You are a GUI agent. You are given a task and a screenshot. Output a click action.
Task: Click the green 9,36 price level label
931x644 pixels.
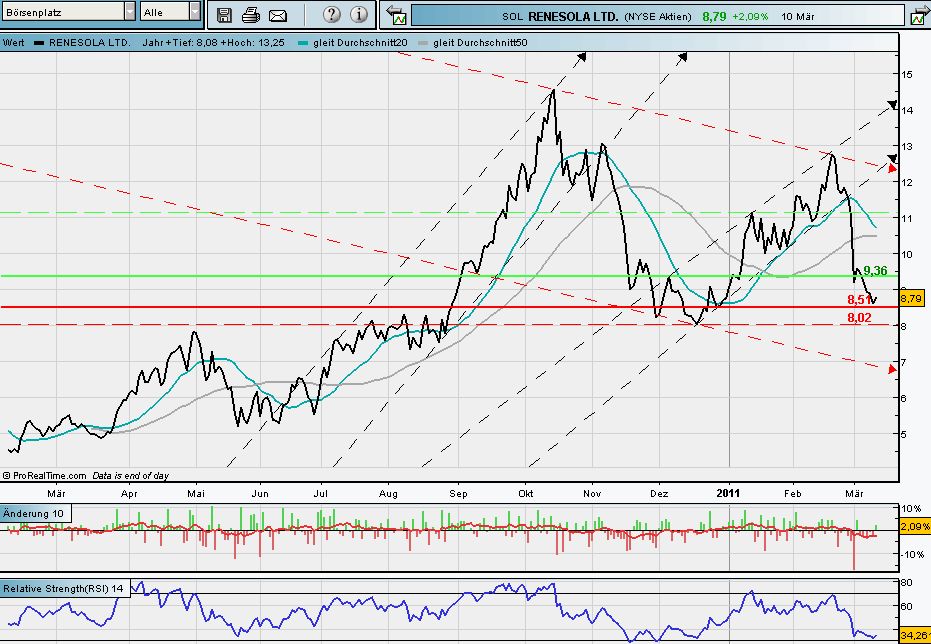tap(875, 271)
